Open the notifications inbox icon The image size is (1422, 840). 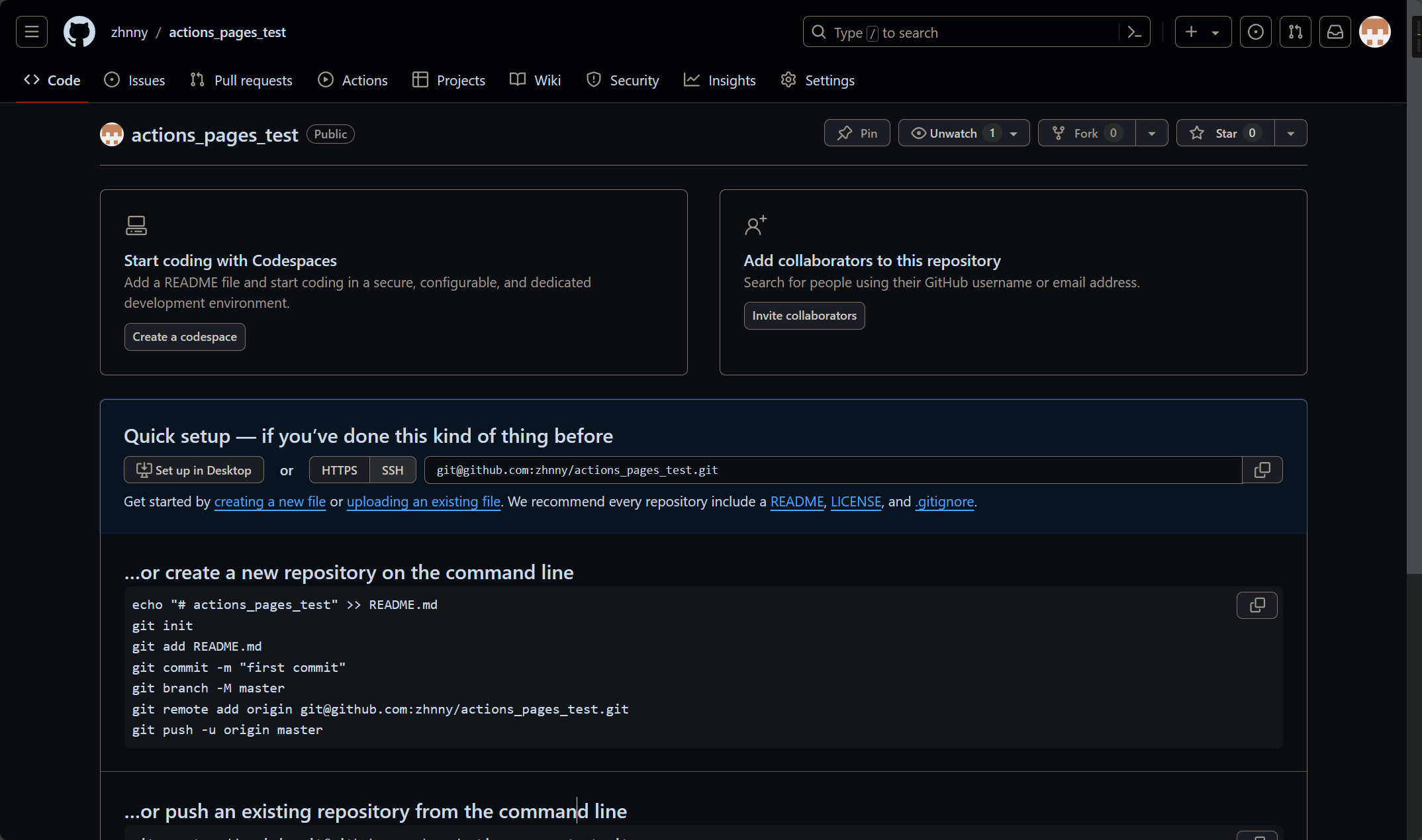click(1335, 32)
